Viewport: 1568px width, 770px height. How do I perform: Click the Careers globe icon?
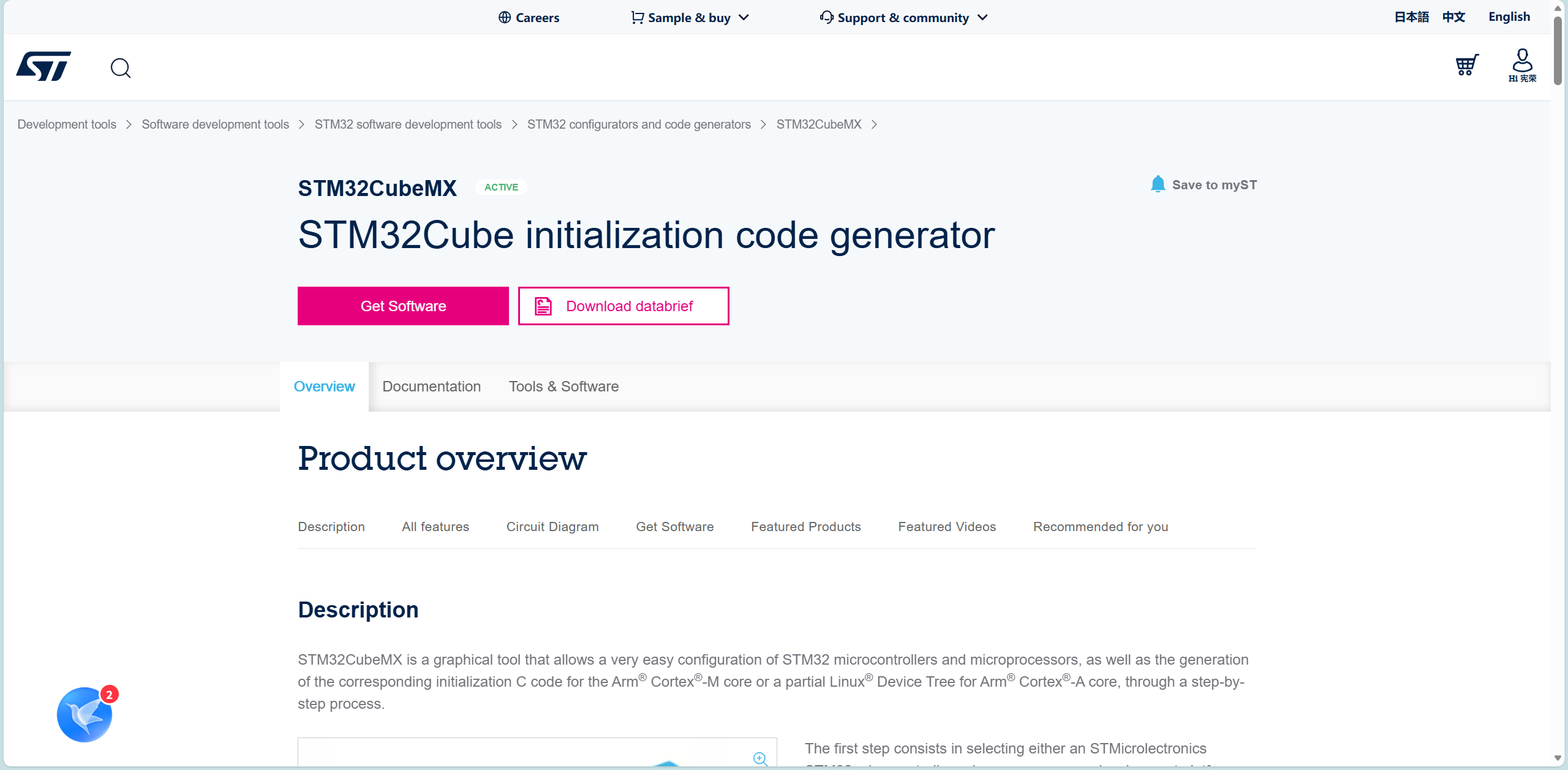[505, 17]
